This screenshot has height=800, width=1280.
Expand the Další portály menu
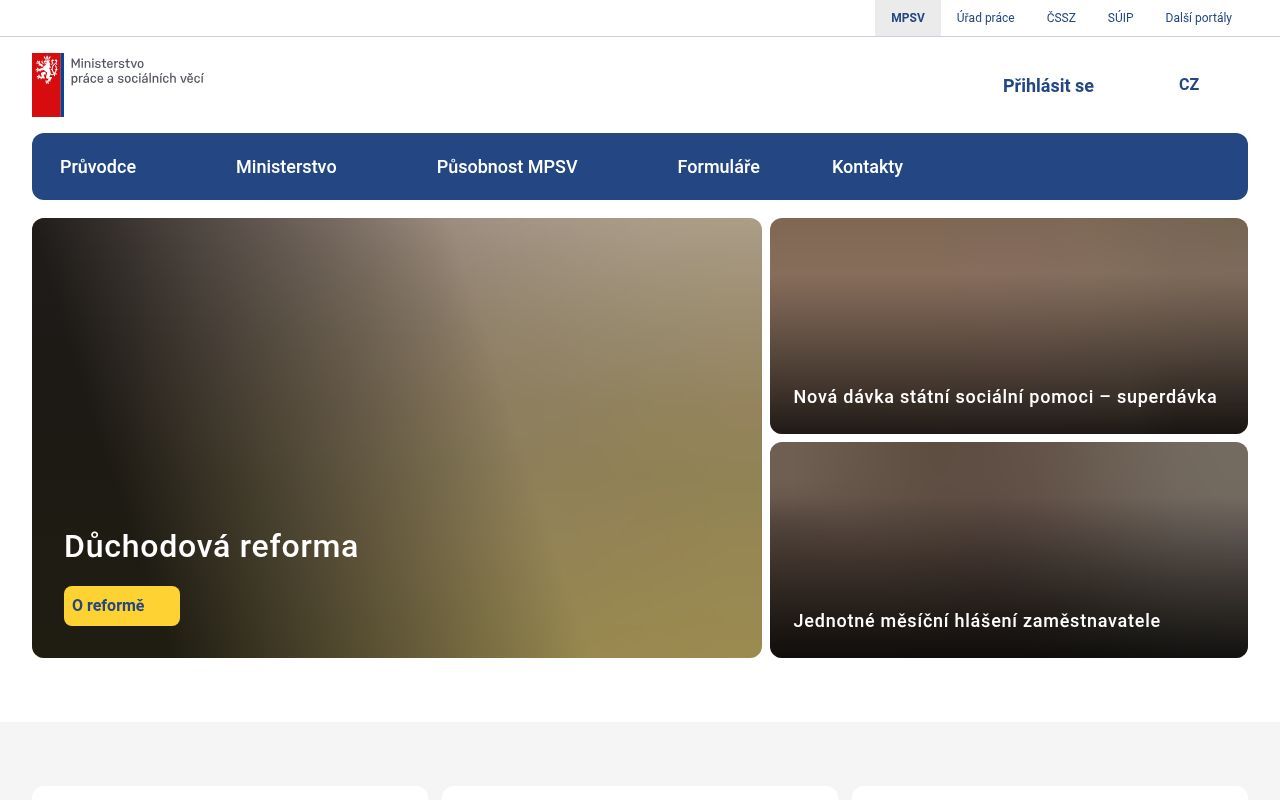click(x=1198, y=18)
